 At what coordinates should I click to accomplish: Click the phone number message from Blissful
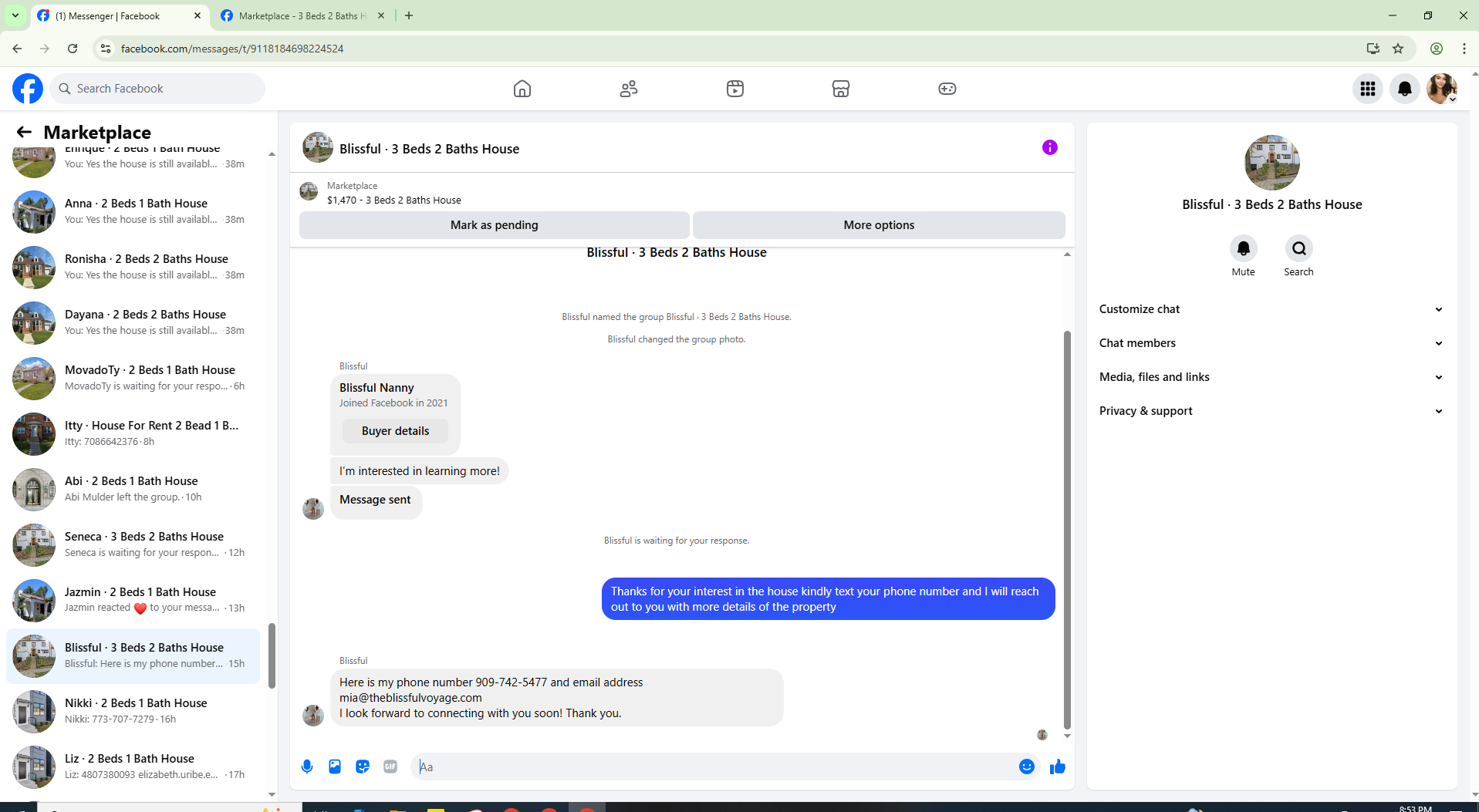point(557,697)
